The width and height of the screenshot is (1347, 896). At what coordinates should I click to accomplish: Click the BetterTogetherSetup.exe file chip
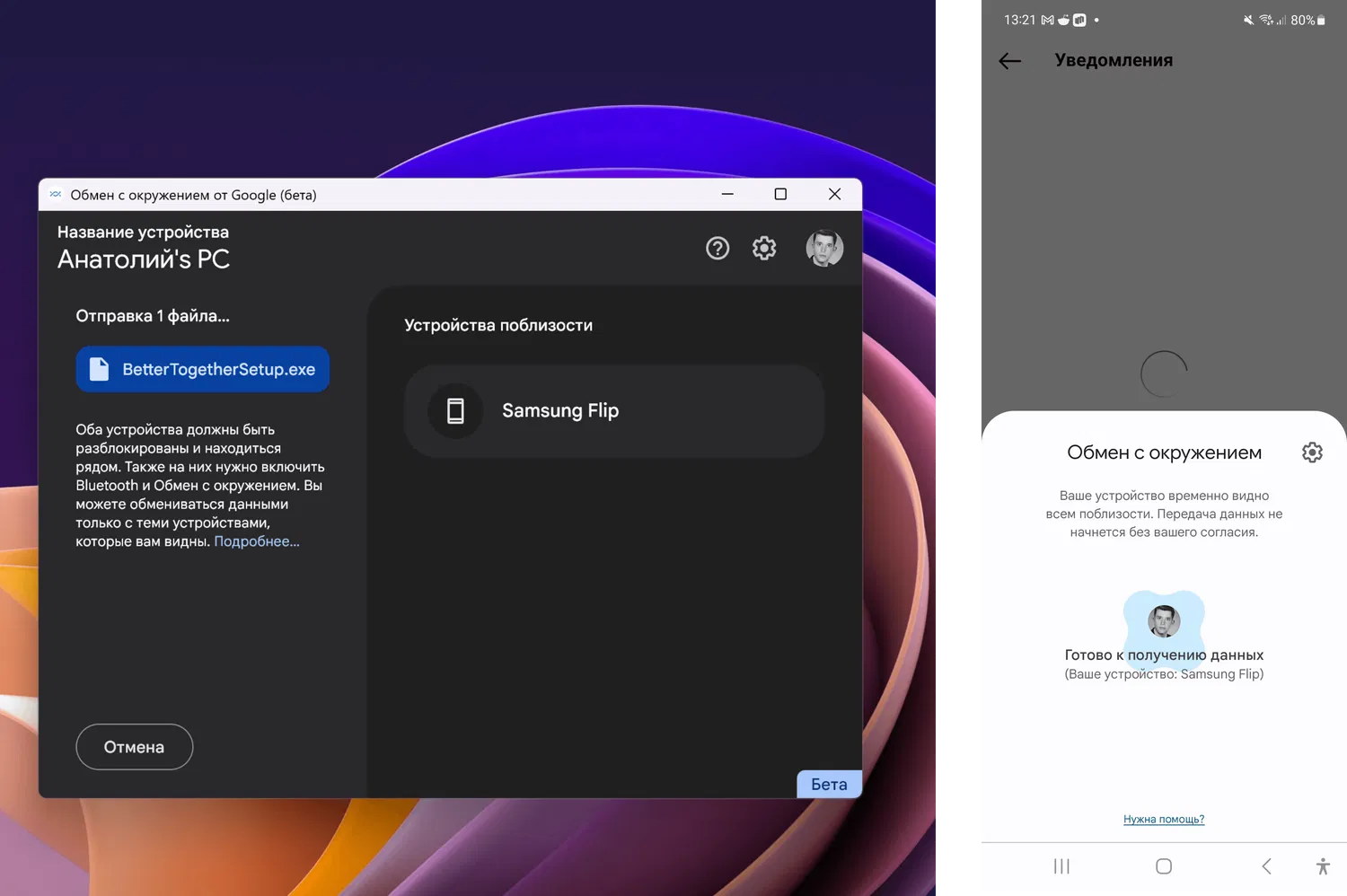203,369
